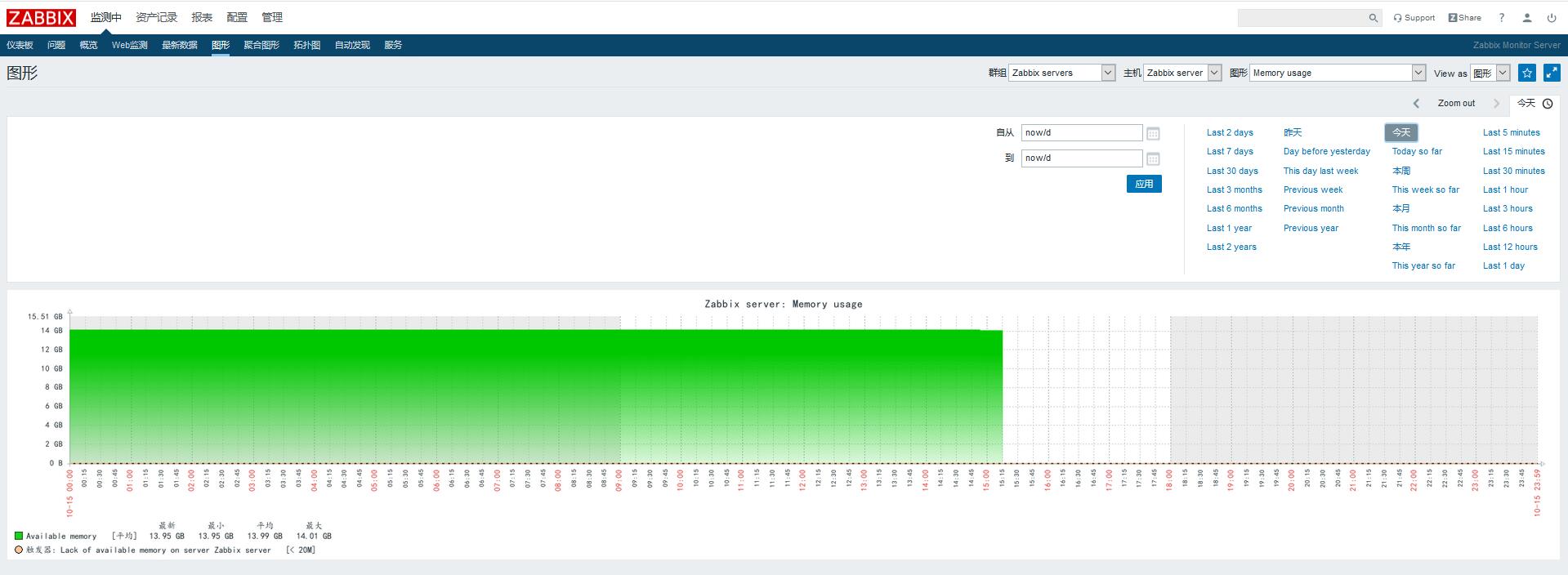Click the 应用 apply button

pyautogui.click(x=1144, y=184)
